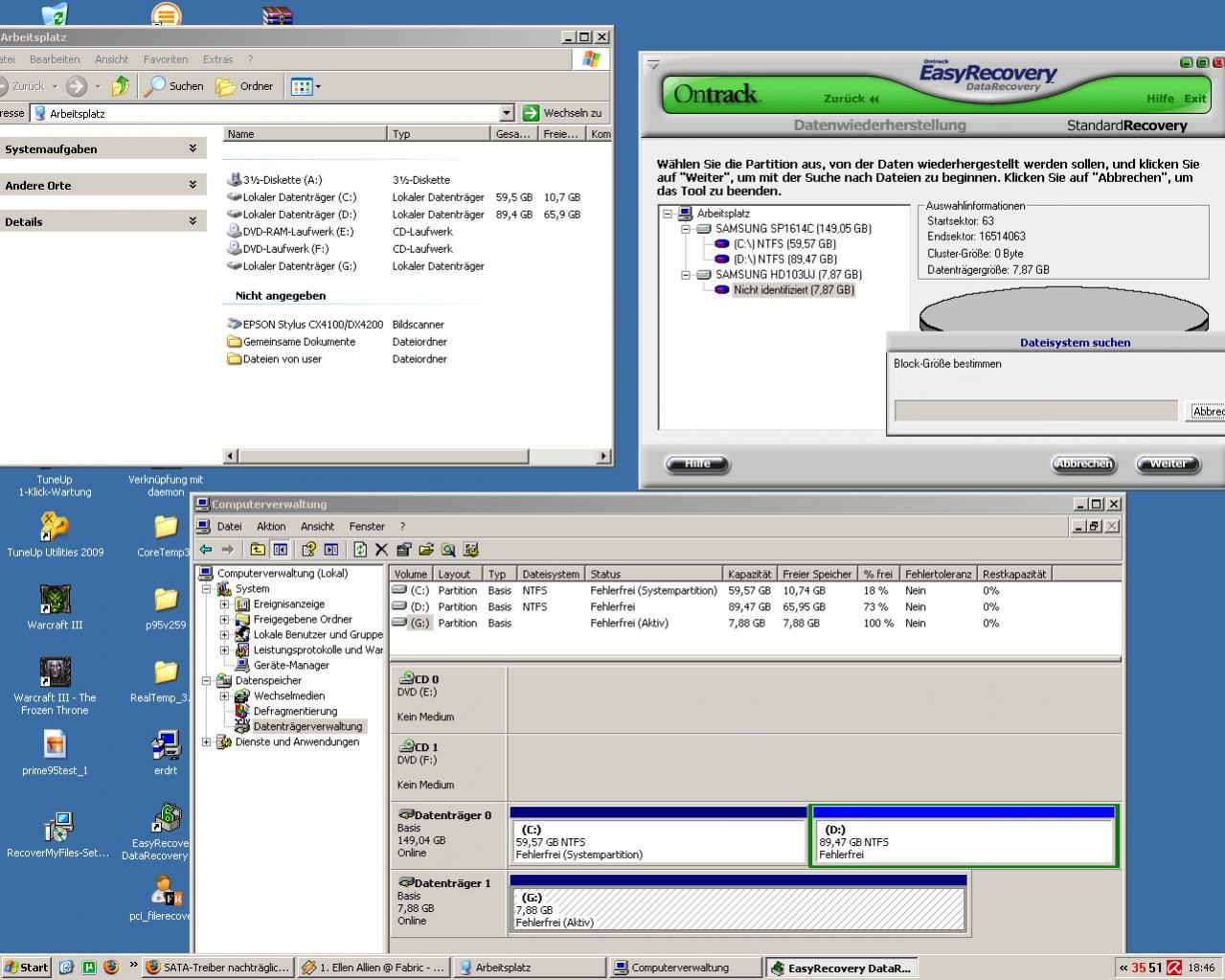Click the Hilfe button at EasyRecovery bottom
This screenshot has width=1225, height=980.
click(697, 464)
